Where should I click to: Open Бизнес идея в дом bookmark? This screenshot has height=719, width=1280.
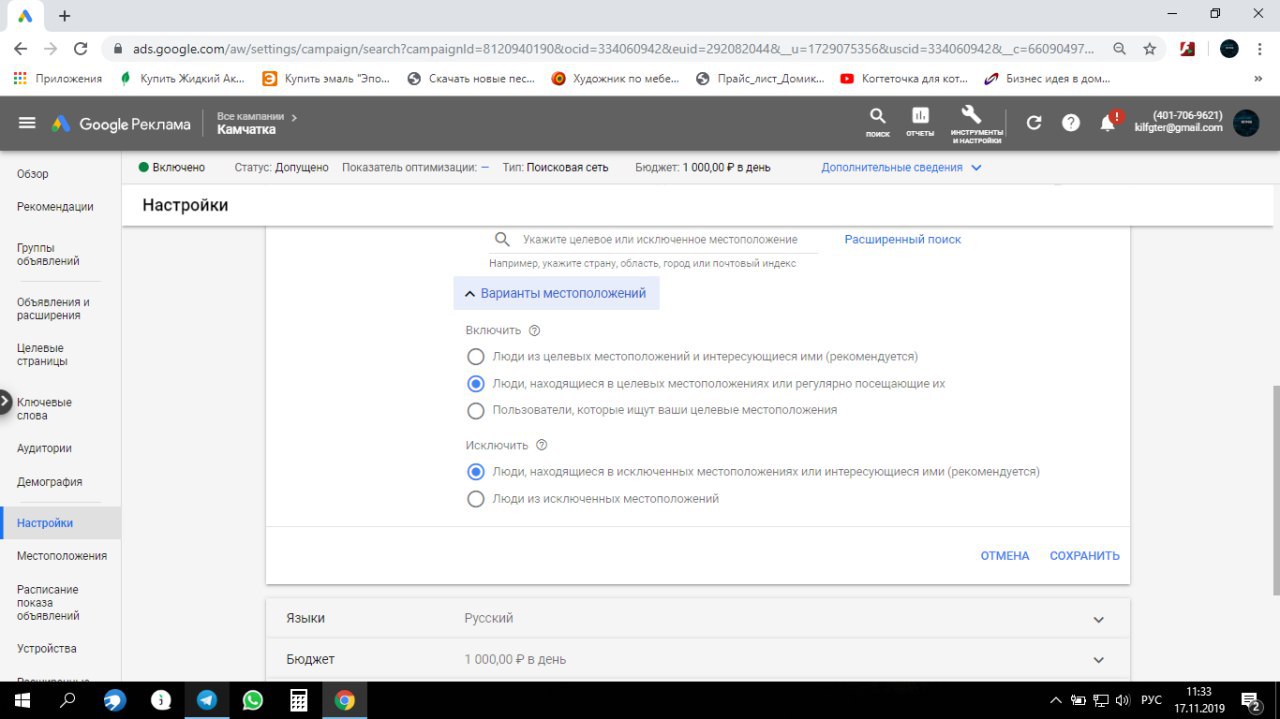(x=1047, y=78)
